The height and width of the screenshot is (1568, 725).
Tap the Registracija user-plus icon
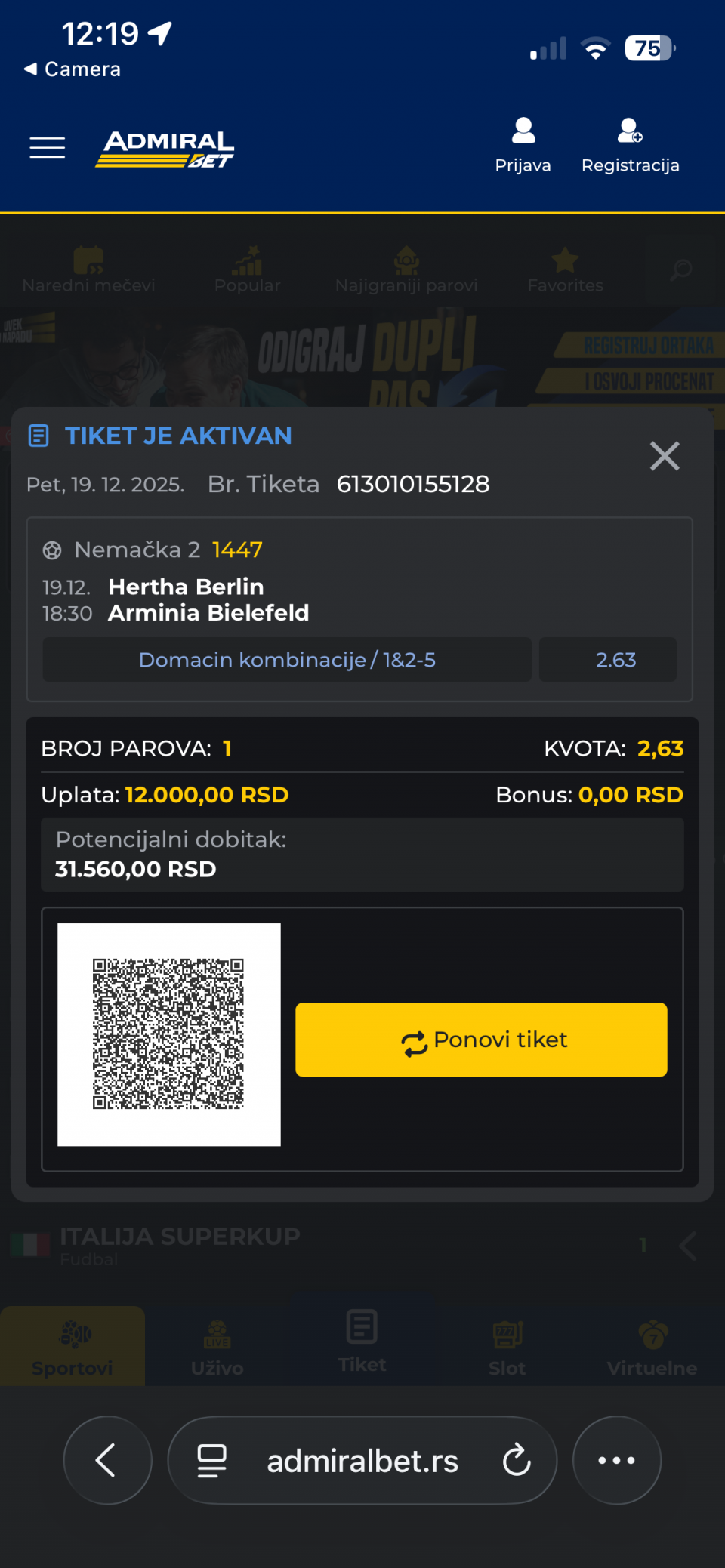(630, 131)
